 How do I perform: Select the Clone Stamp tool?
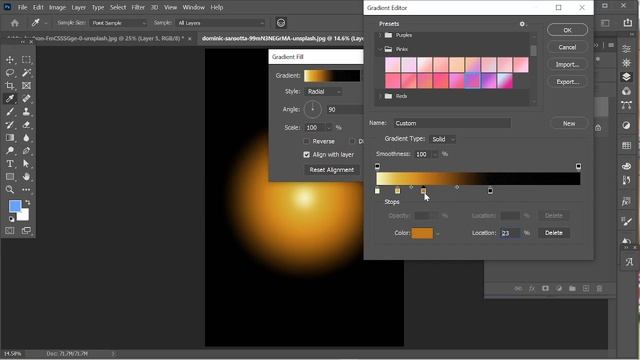point(27,111)
